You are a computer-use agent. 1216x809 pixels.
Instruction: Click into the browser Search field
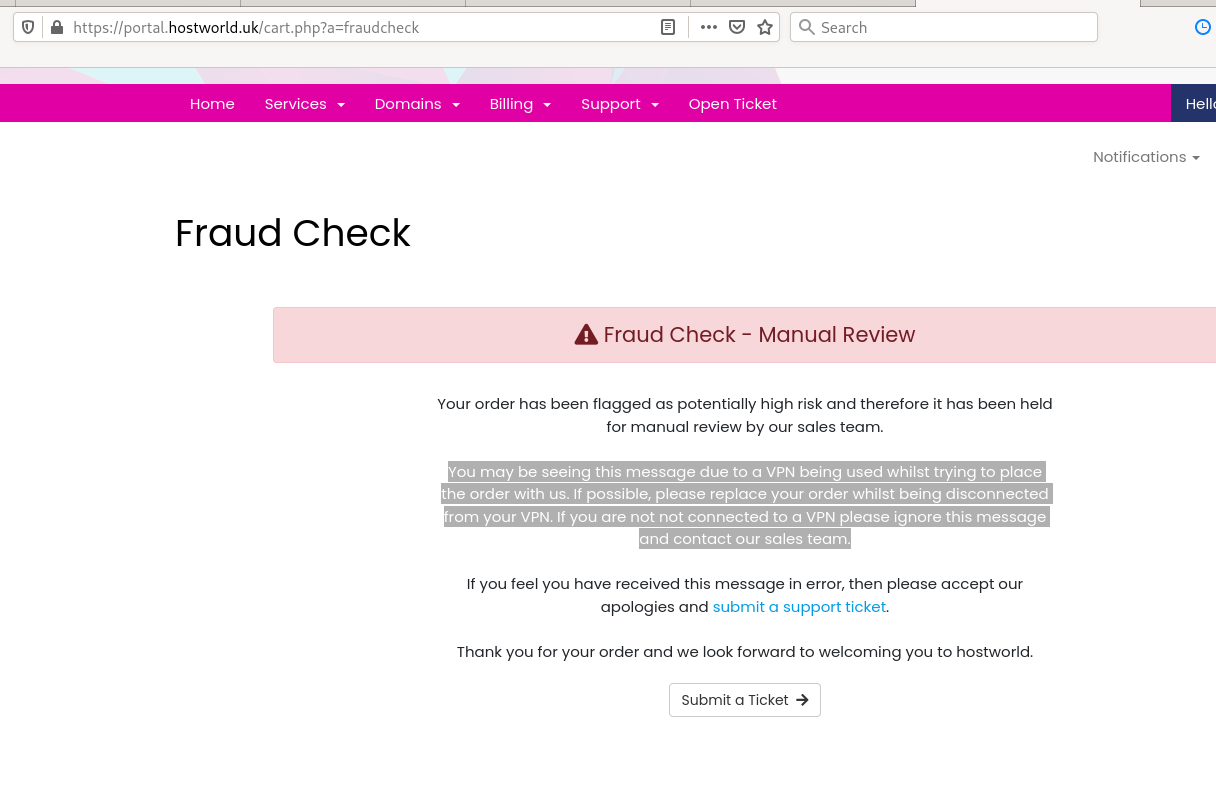tap(944, 27)
